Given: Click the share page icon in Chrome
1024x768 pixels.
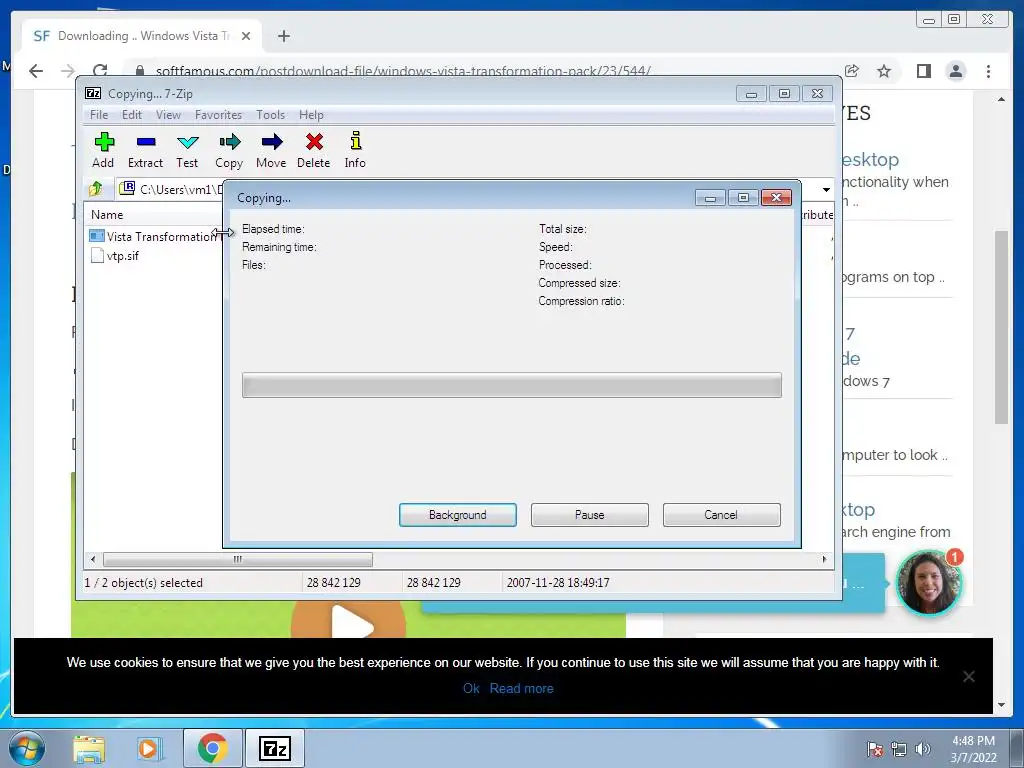Looking at the screenshot, I should [x=852, y=71].
